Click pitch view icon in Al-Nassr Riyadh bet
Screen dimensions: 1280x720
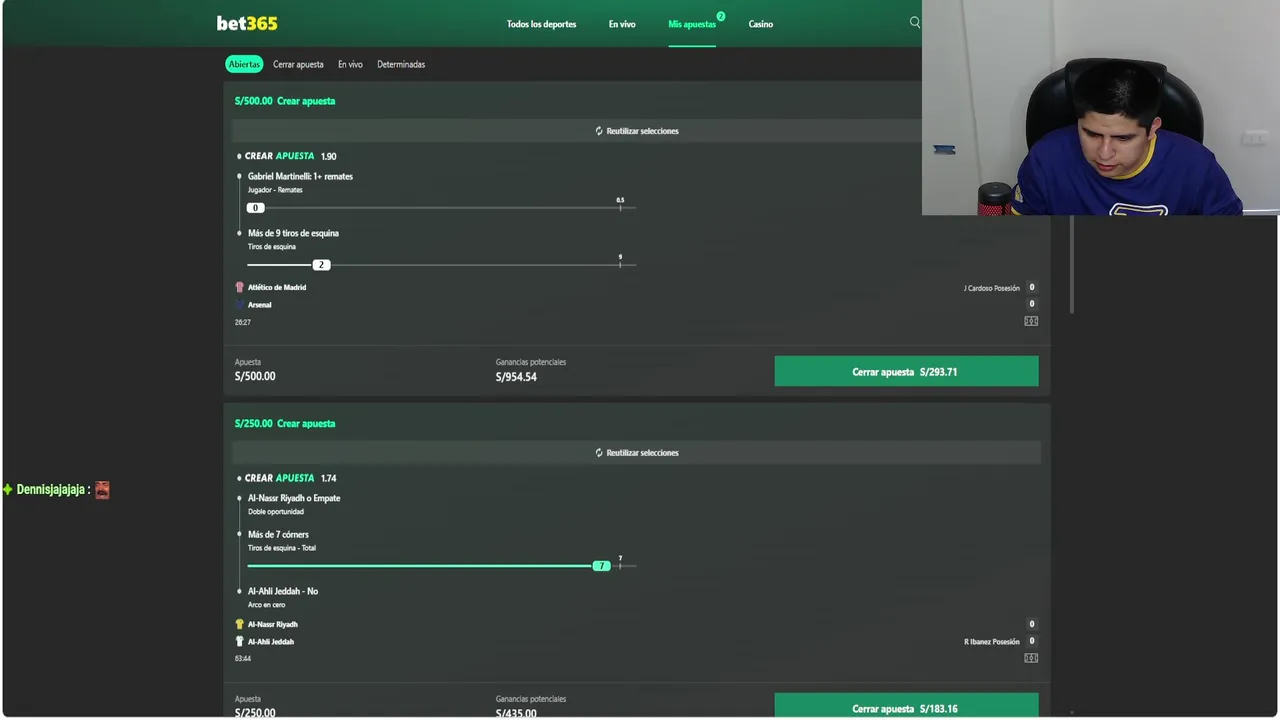tap(1031, 658)
